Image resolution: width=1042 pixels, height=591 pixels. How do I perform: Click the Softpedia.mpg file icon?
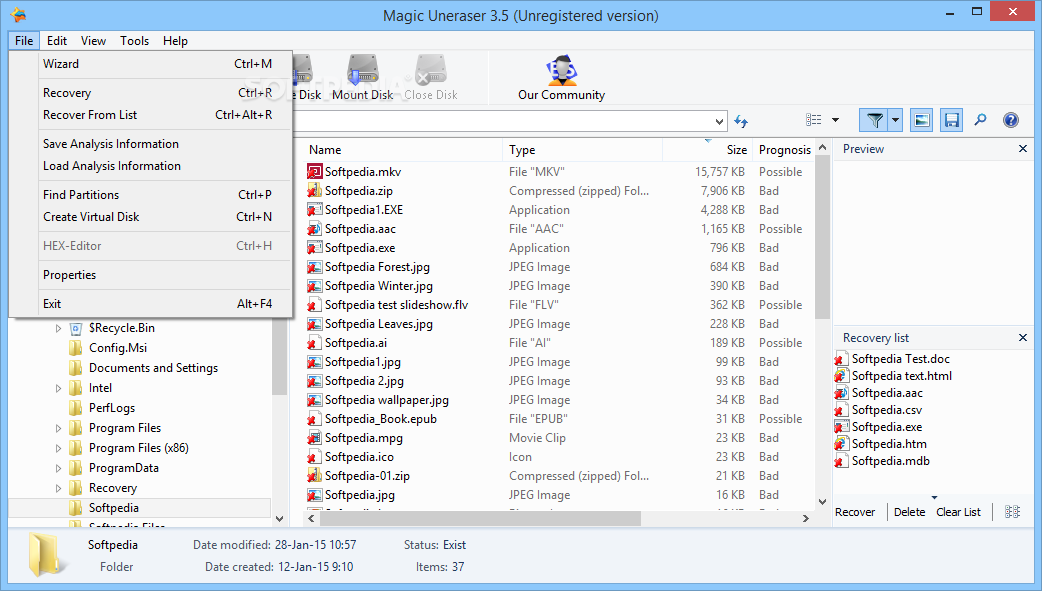[314, 438]
